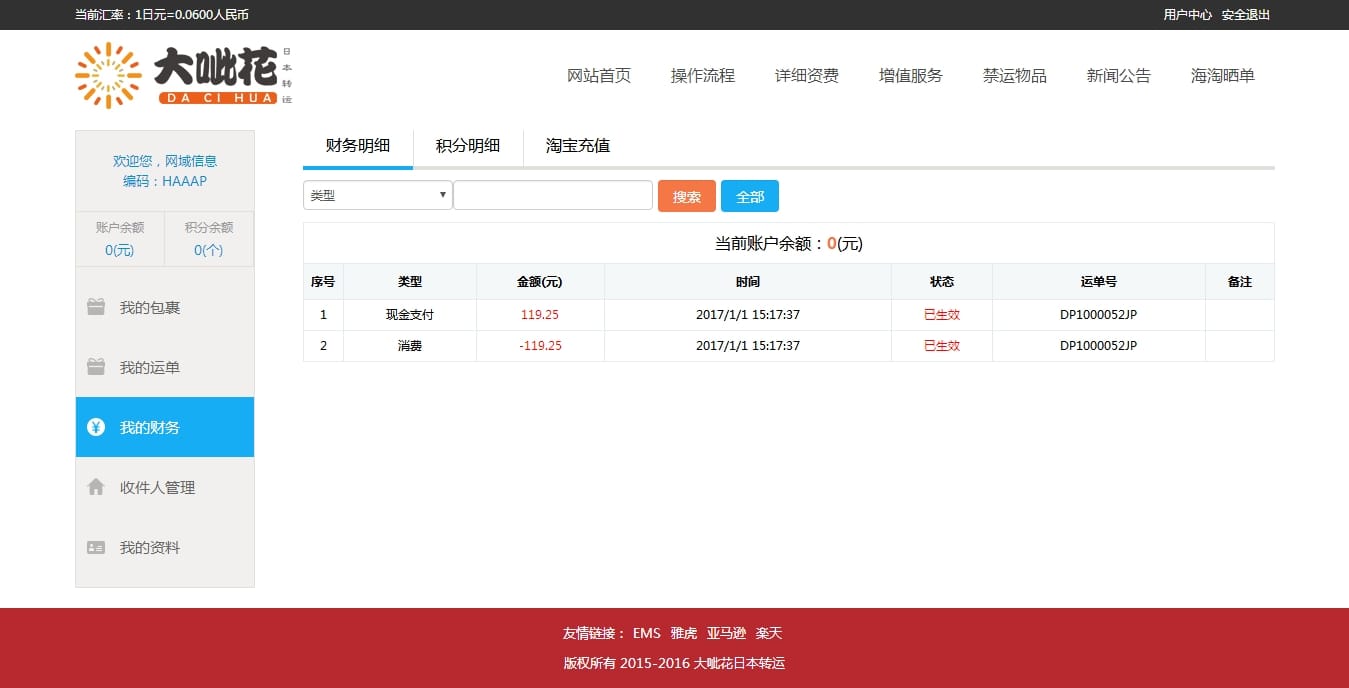1349x688 pixels.
Task: Click the 积分余额 0(个) value
Action: click(x=209, y=250)
